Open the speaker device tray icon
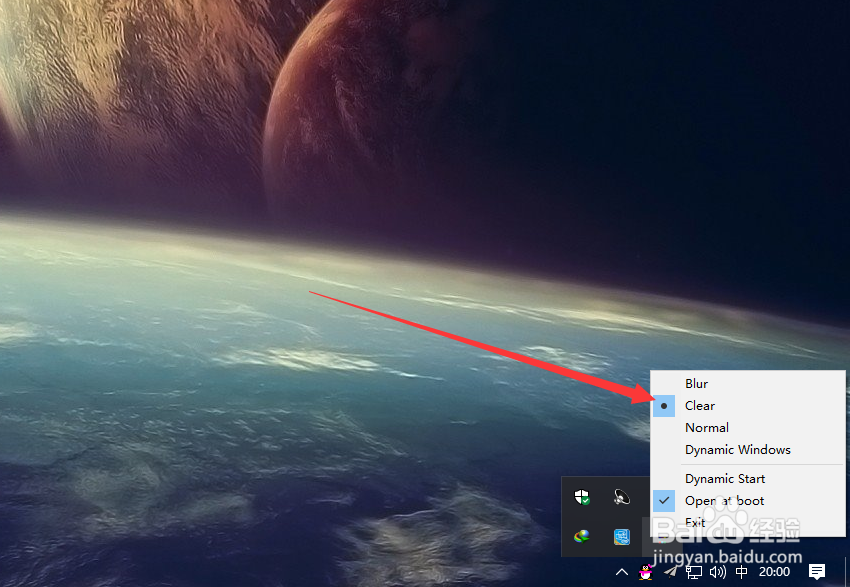The width and height of the screenshot is (850, 587). pos(622,496)
